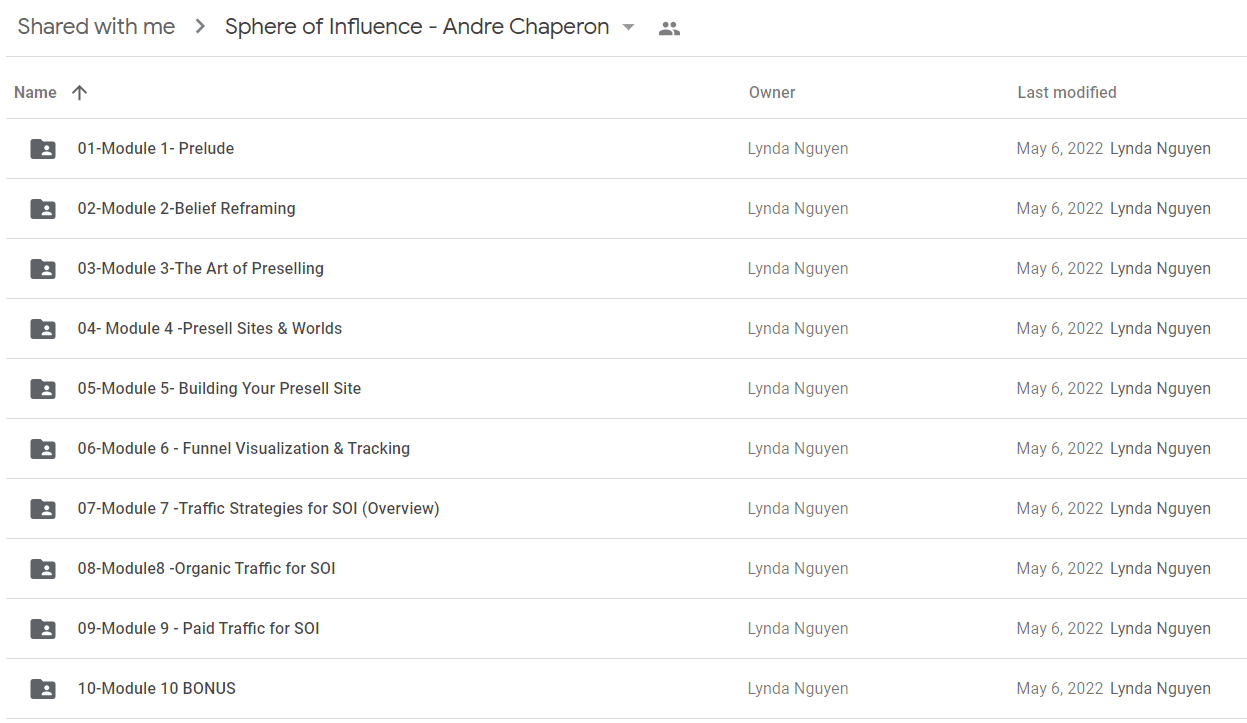Click the folder icon for 09-Module 9 - Paid Traffic for SOI
1247x723 pixels.
point(43,629)
